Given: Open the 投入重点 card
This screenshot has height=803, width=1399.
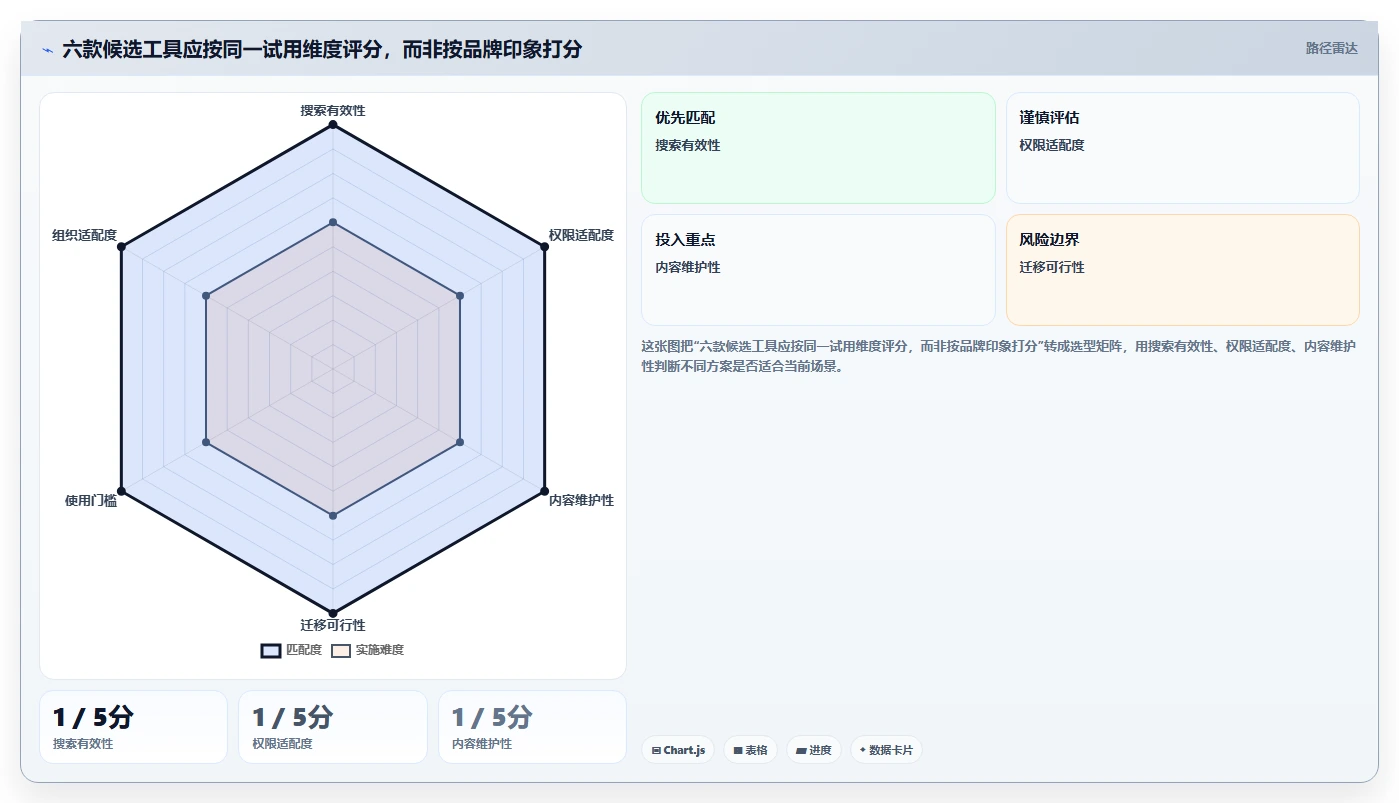Looking at the screenshot, I should tap(818, 270).
